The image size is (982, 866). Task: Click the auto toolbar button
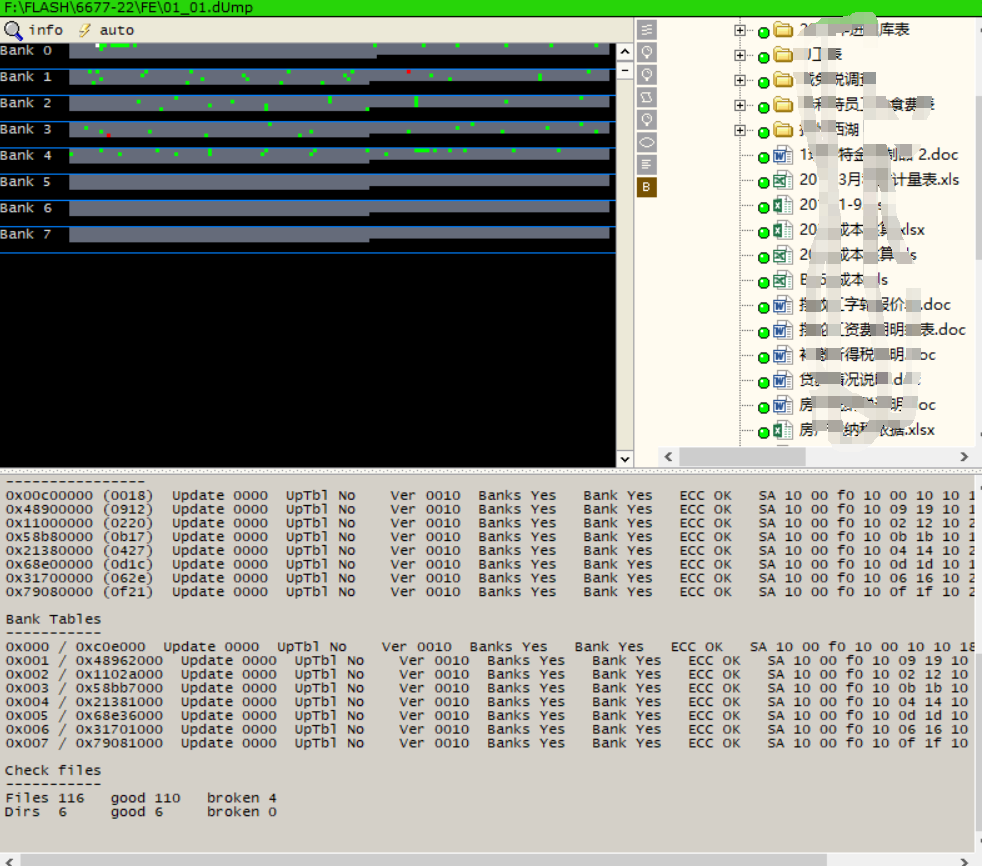(106, 30)
